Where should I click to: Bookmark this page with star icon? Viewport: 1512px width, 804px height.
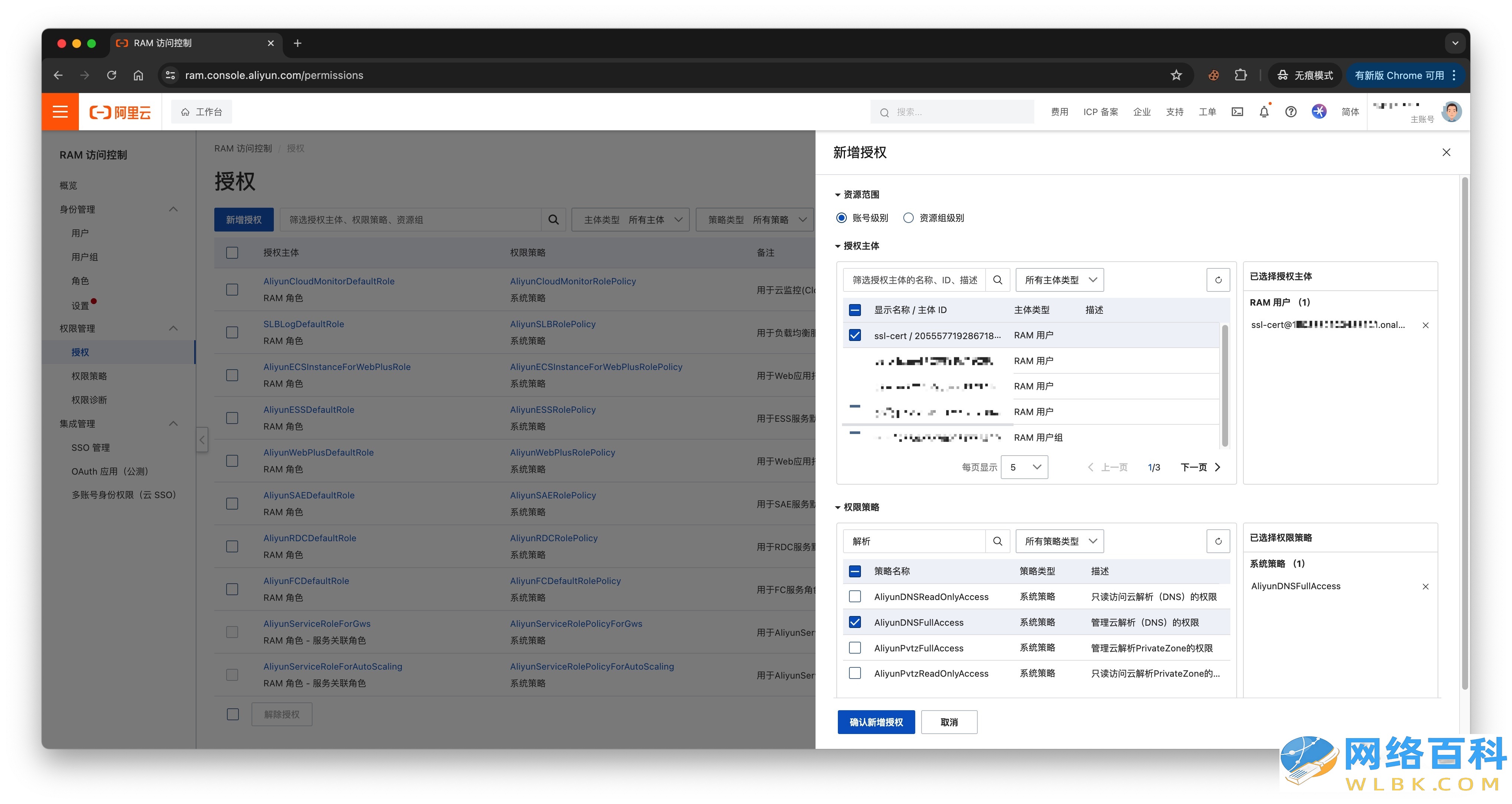click(1176, 75)
